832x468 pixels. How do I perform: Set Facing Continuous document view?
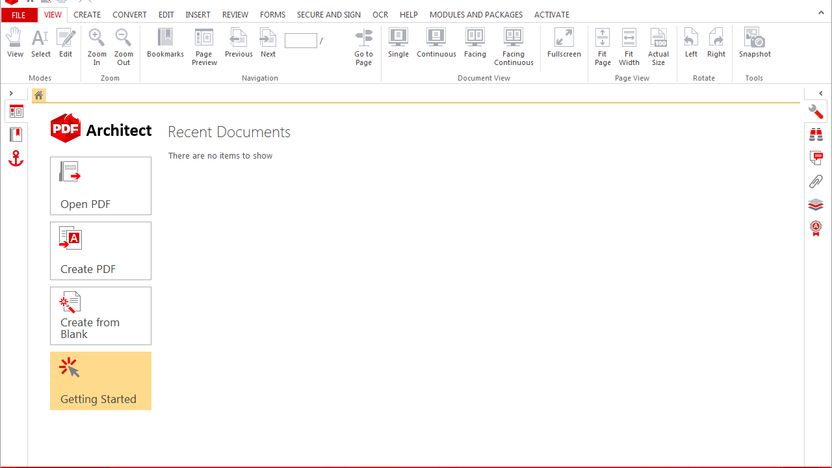513,47
